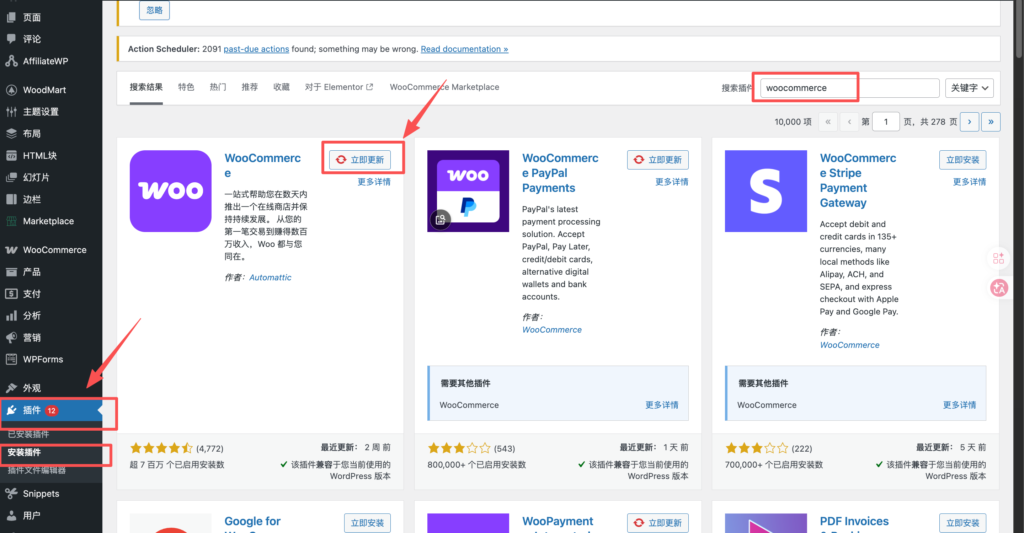
Task: Open 评论 comments icon in sidebar
Action: (11, 39)
